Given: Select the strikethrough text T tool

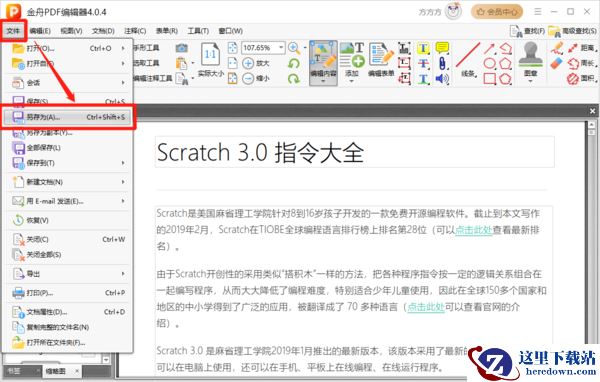Looking at the screenshot, I should point(423,64).
